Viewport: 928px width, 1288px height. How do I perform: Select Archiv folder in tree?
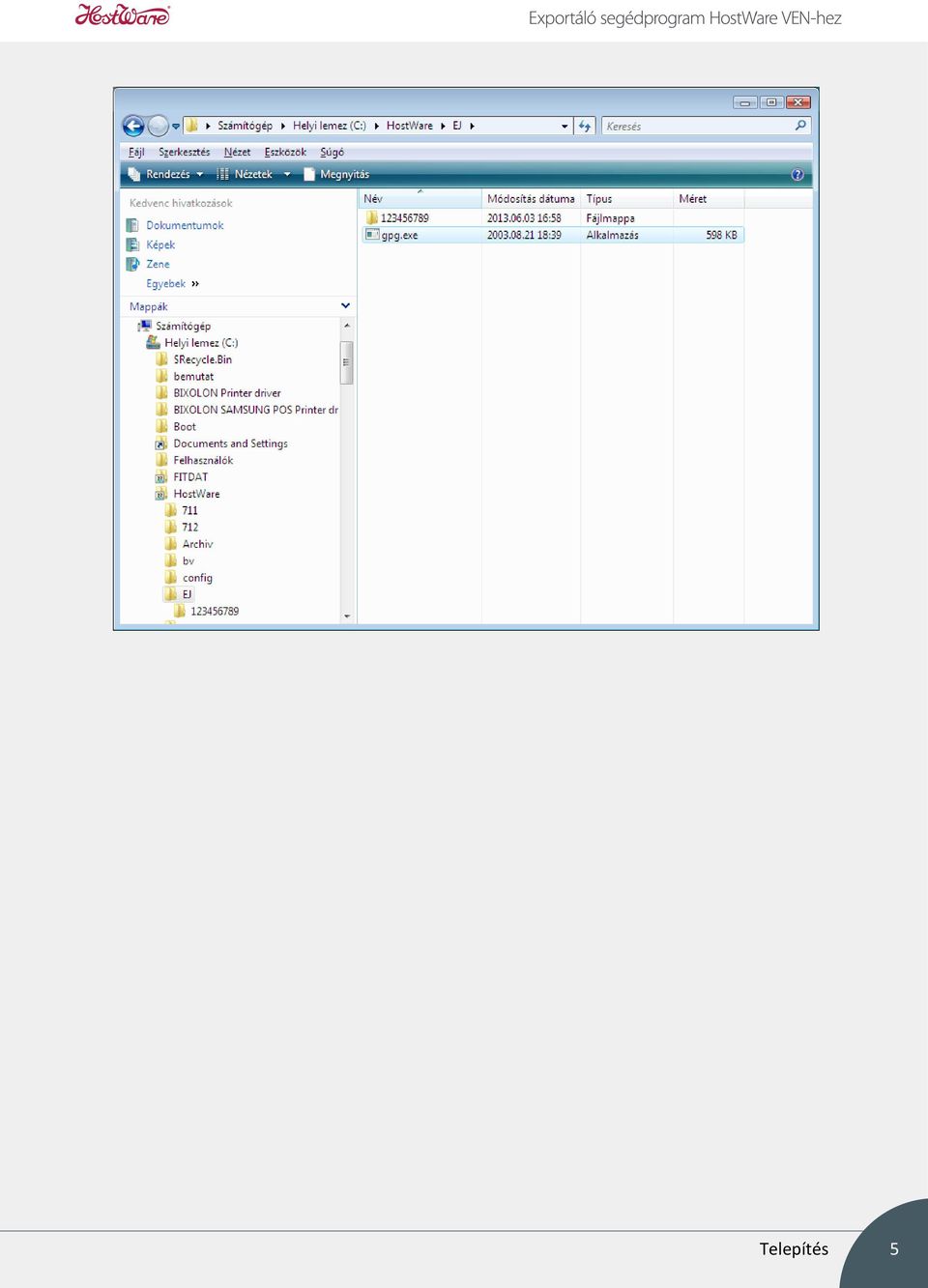(x=197, y=544)
